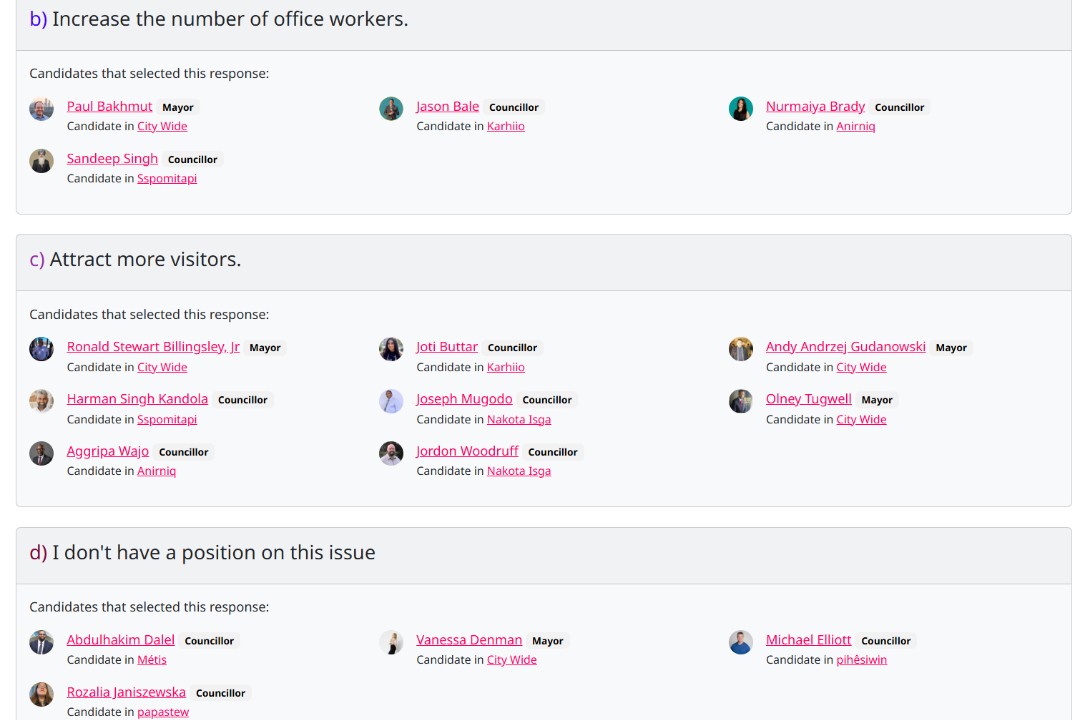Go to Harman Singh Kandola's profile

(x=137, y=399)
